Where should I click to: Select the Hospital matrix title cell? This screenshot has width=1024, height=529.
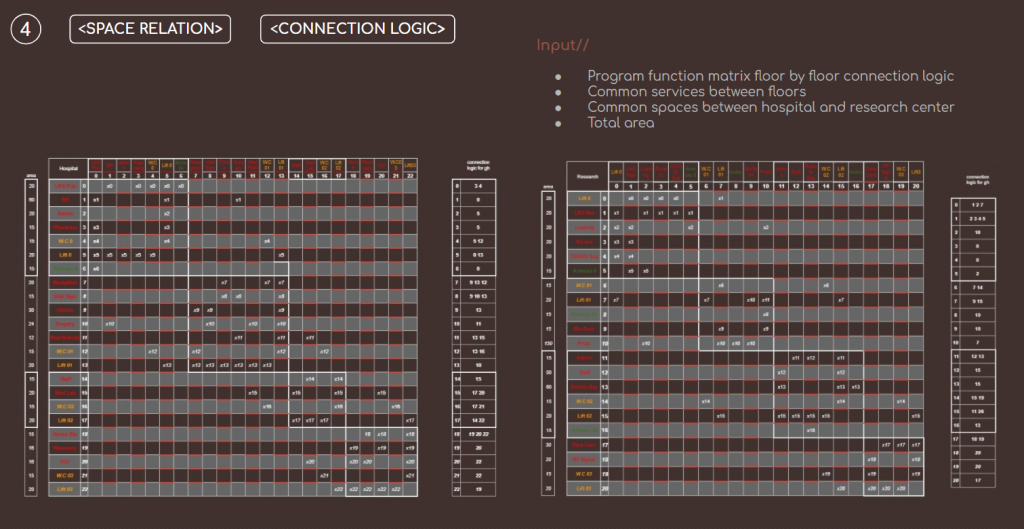[69, 168]
